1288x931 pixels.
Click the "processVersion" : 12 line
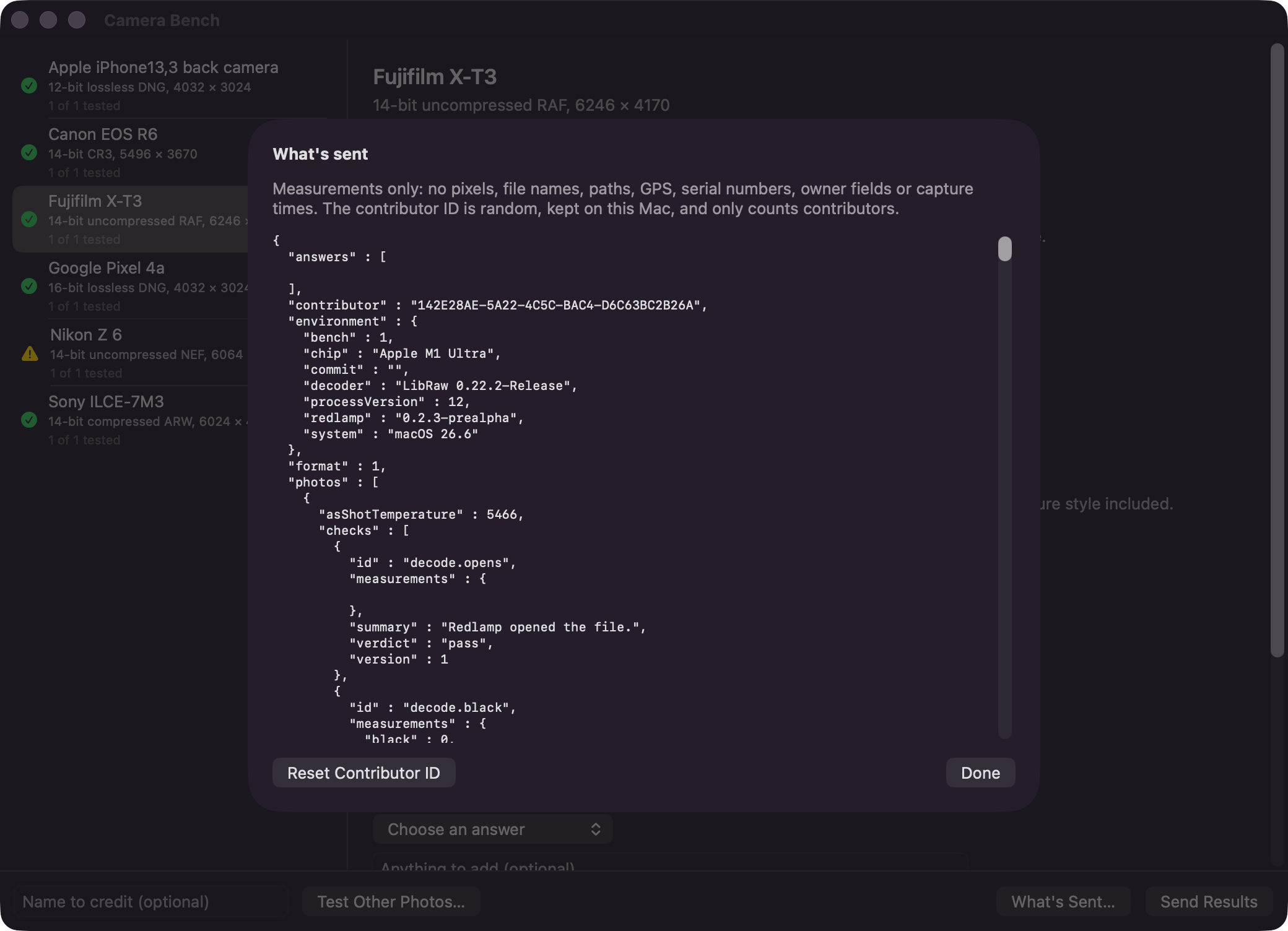(387, 402)
